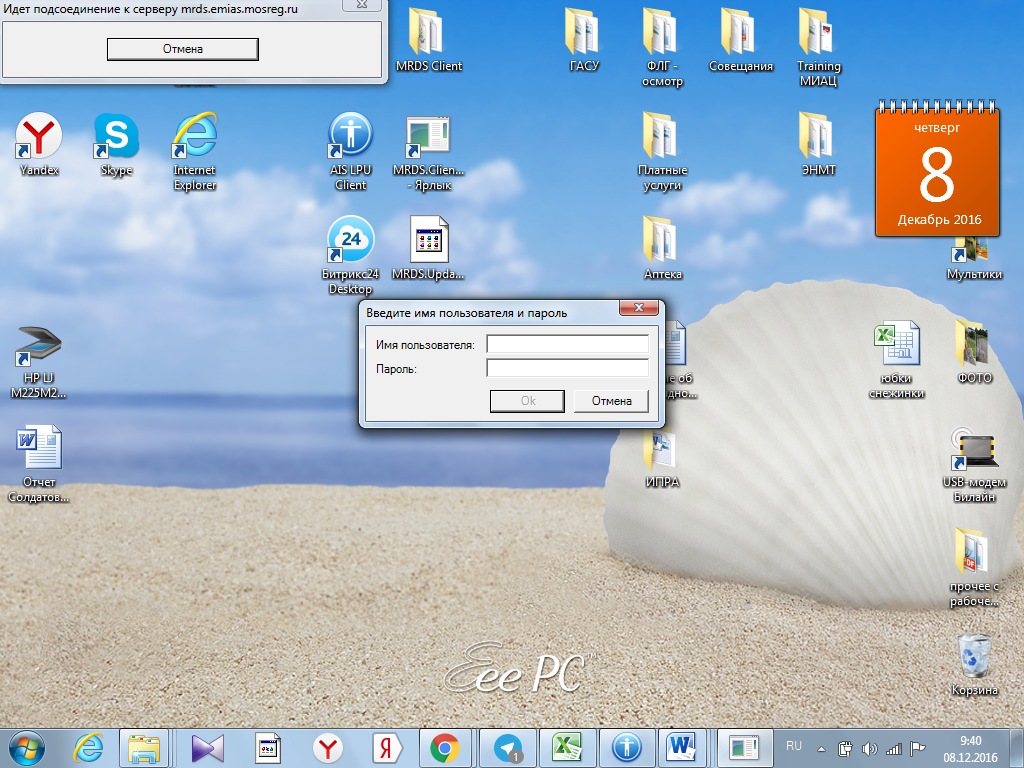The width and height of the screenshot is (1024, 768).
Task: Click the Имя пользователя input field
Action: pyautogui.click(x=568, y=344)
